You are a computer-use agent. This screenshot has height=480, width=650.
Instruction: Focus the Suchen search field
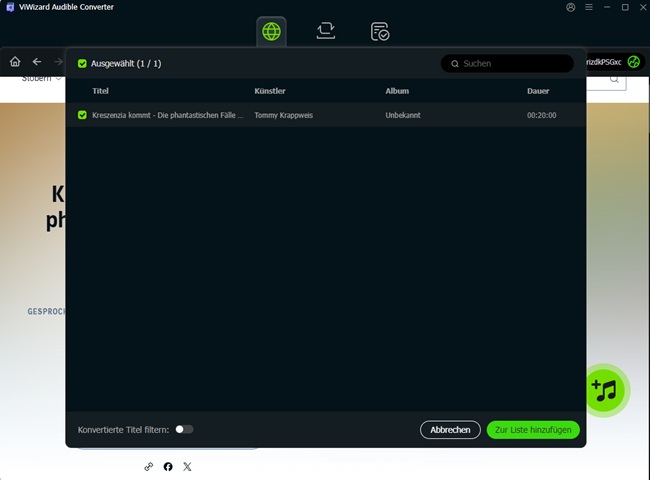[x=507, y=64]
